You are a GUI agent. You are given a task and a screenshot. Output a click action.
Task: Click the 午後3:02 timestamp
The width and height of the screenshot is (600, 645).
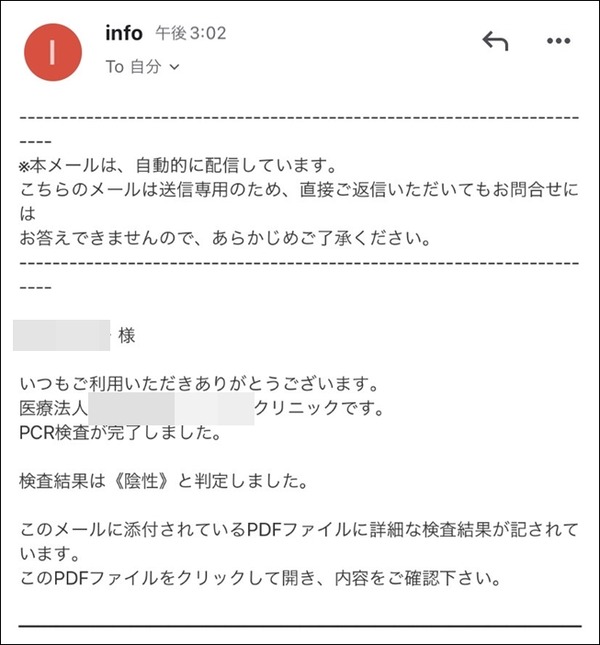(191, 33)
